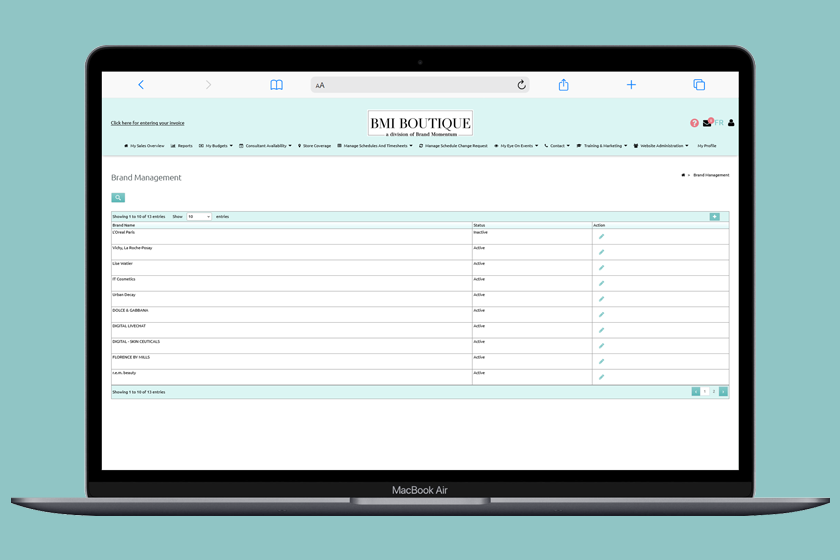This screenshot has width=840, height=560.
Task: Click here for entering your invoice link
Action: 147,123
